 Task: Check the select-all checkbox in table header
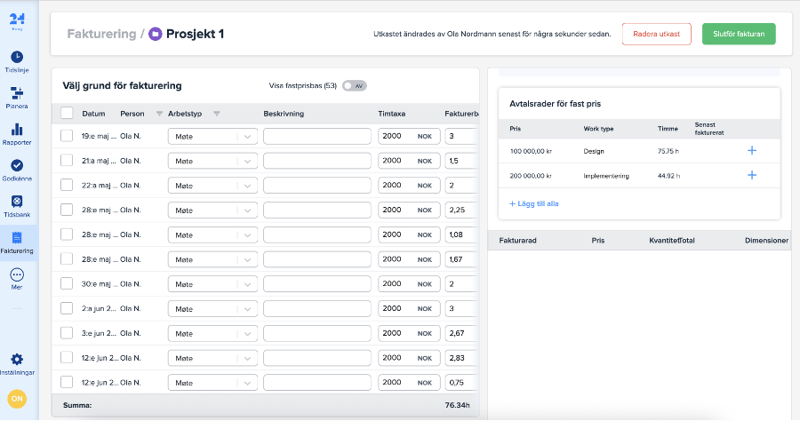click(67, 113)
